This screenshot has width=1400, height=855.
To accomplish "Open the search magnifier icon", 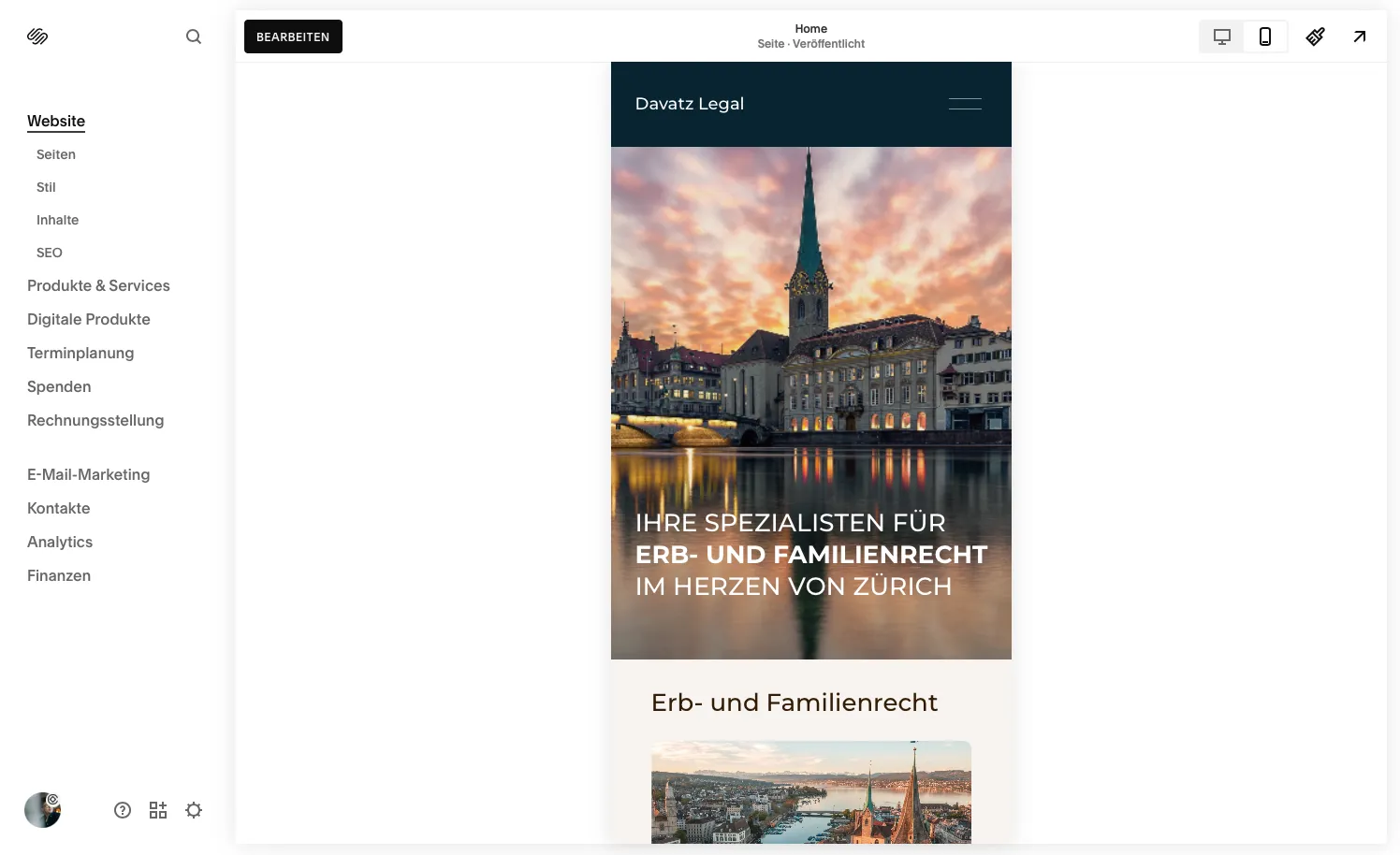I will tap(193, 36).
